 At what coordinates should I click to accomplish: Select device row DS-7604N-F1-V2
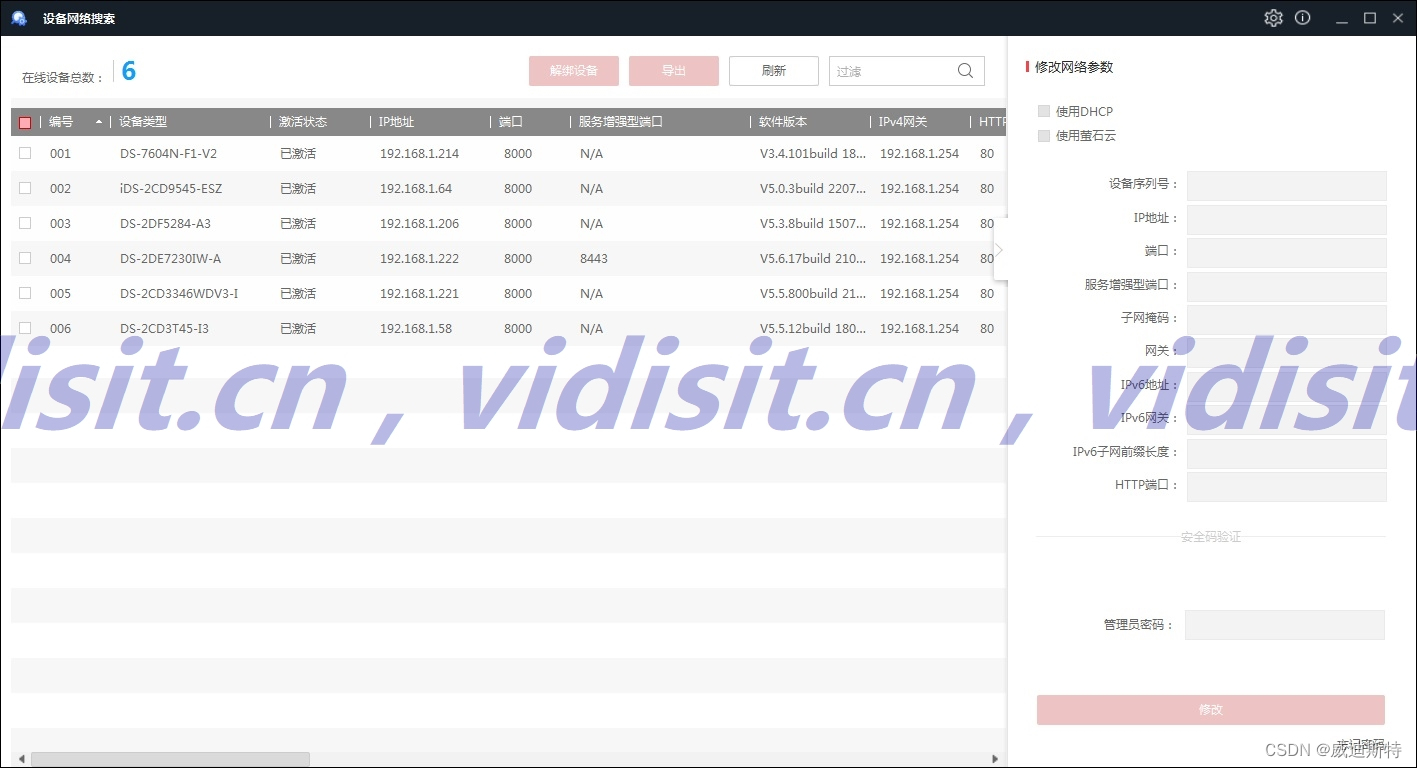pyautogui.click(x=508, y=153)
